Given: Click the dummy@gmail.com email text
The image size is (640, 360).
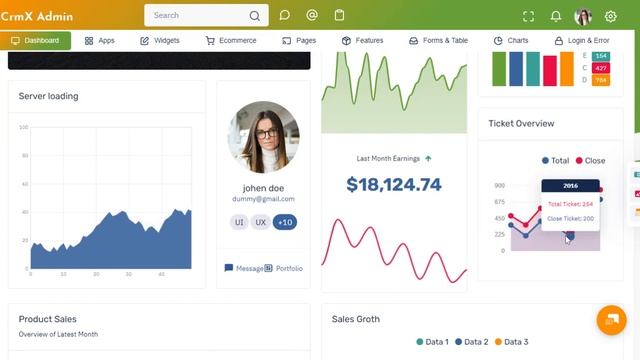Looking at the screenshot, I should (263, 199).
